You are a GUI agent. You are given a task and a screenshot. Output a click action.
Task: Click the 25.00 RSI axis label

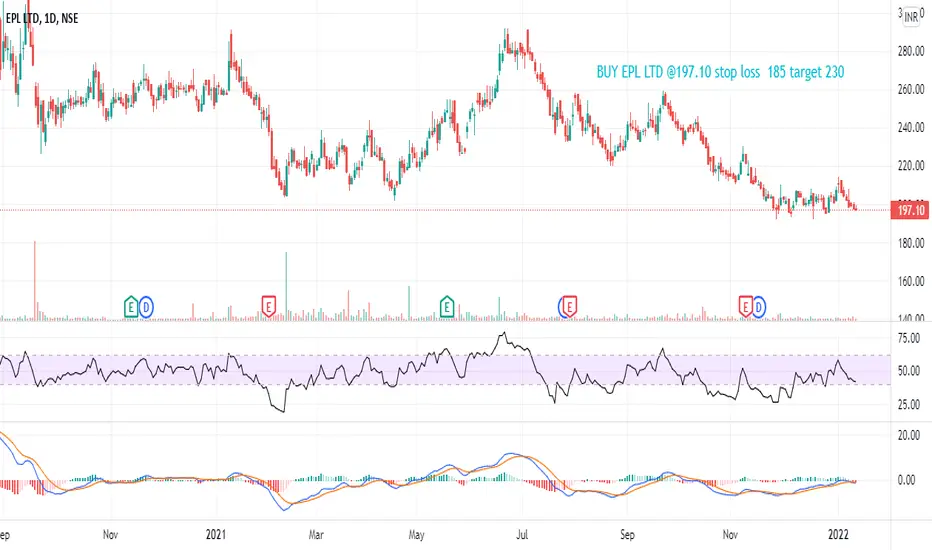(909, 405)
